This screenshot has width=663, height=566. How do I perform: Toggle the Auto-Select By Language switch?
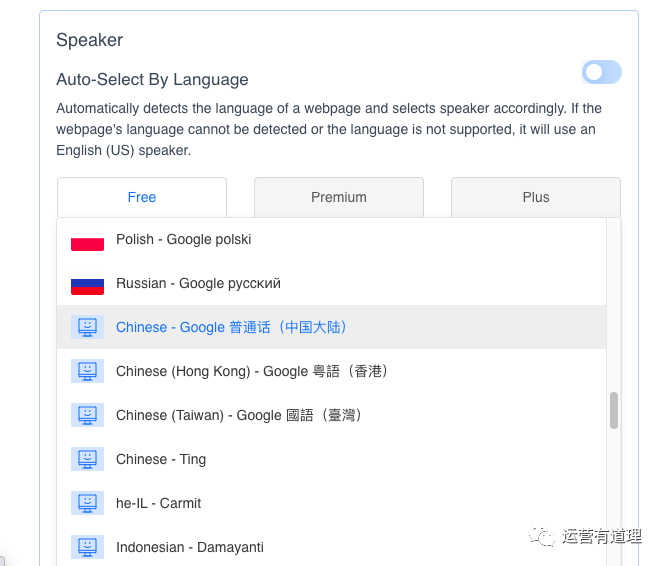point(602,72)
